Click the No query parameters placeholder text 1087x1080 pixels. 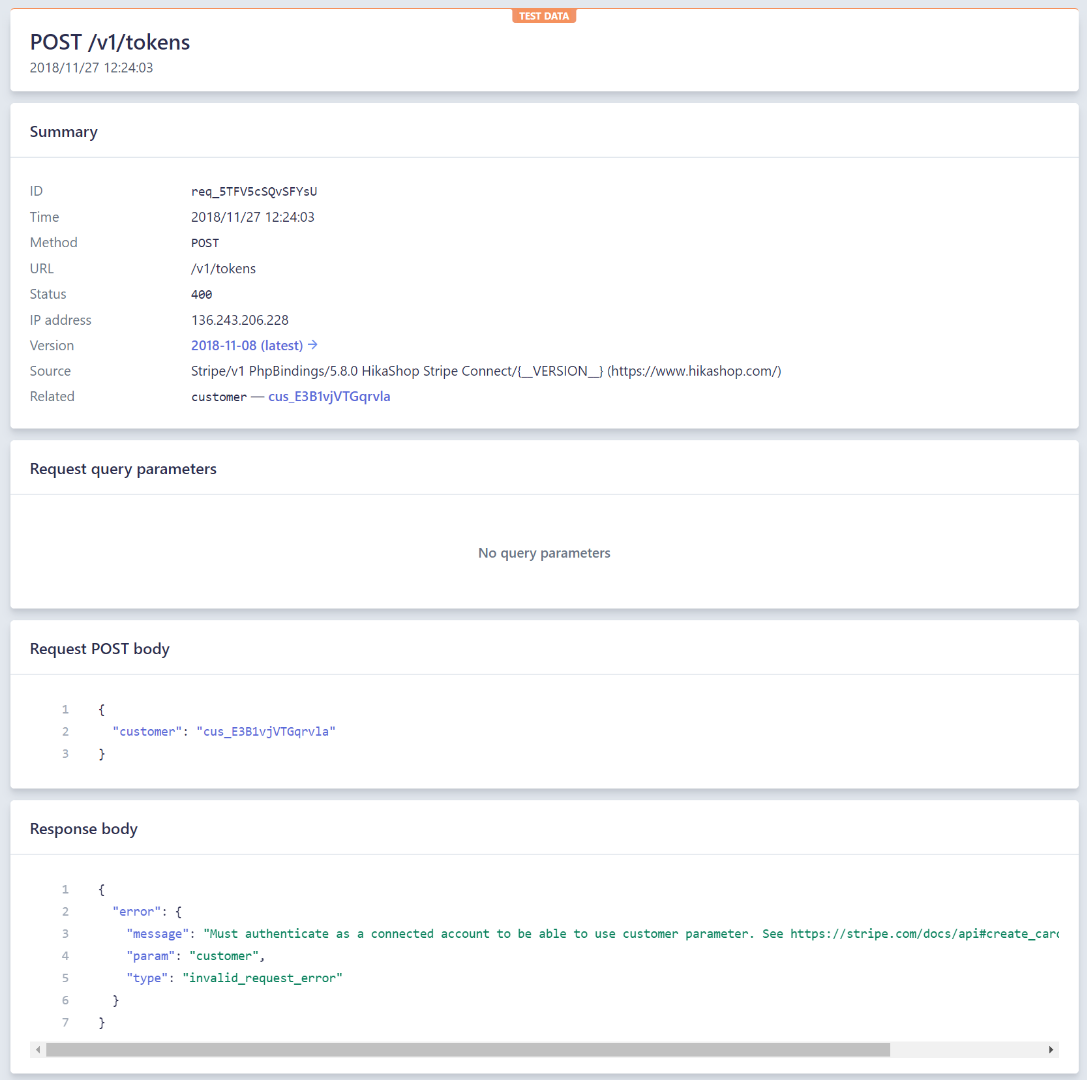pyautogui.click(x=544, y=553)
